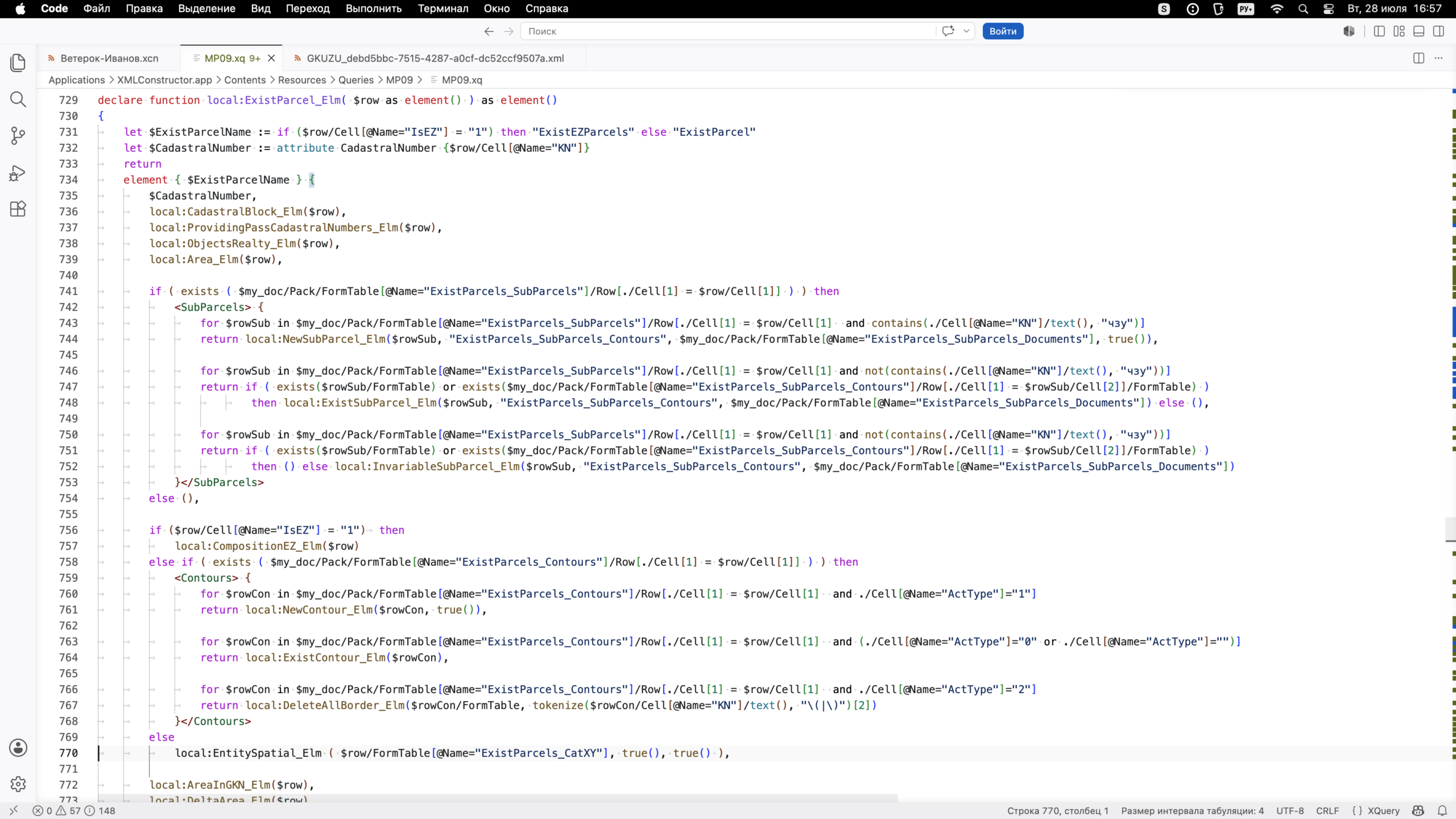Expand the MP09 folder breadcrumb
Image resolution: width=1456 pixels, height=819 pixels.
click(x=399, y=80)
